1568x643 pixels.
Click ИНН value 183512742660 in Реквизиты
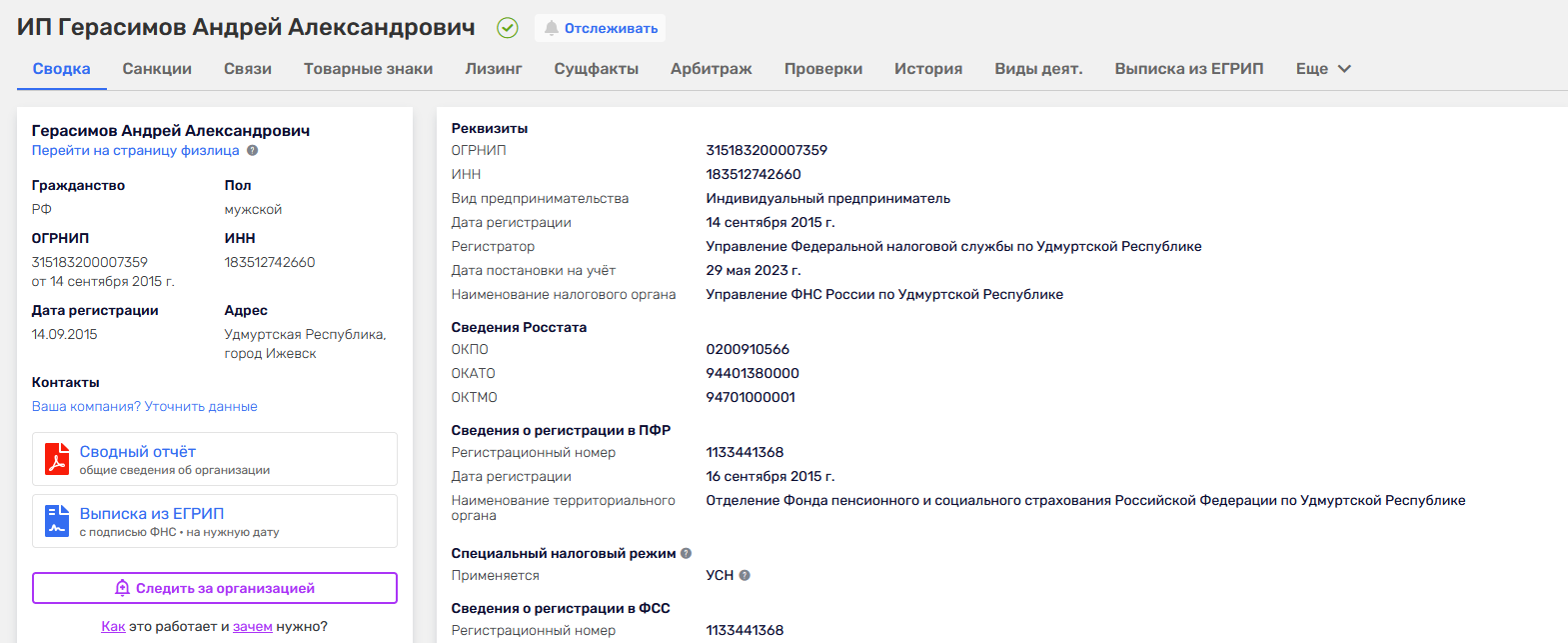point(754,175)
